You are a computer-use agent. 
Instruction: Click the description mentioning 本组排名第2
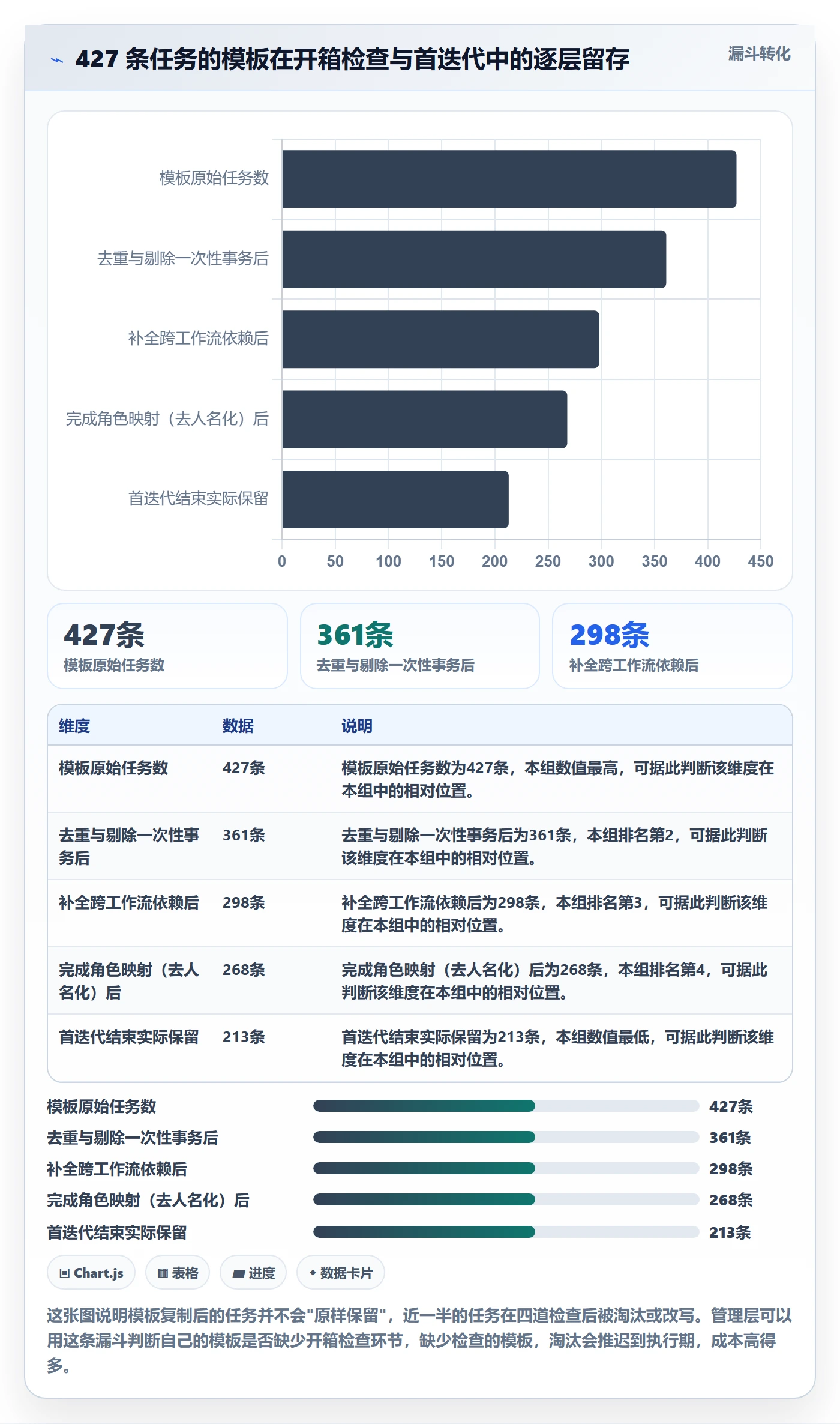point(555,846)
